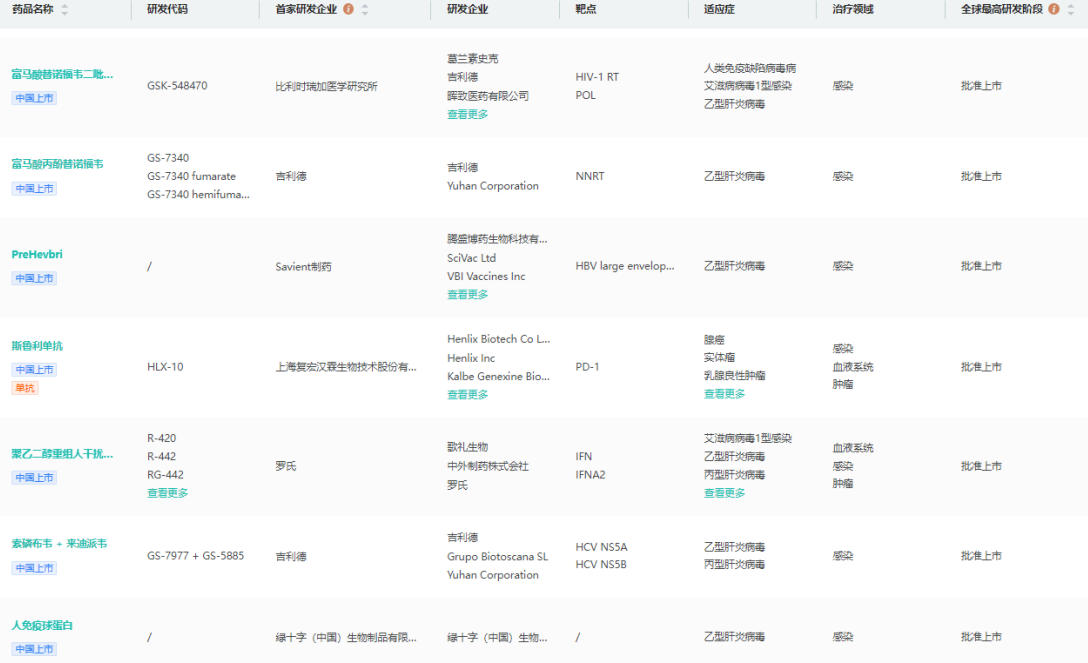1088x663 pixels.
Task: Click target NNRT
Action: pos(590,176)
